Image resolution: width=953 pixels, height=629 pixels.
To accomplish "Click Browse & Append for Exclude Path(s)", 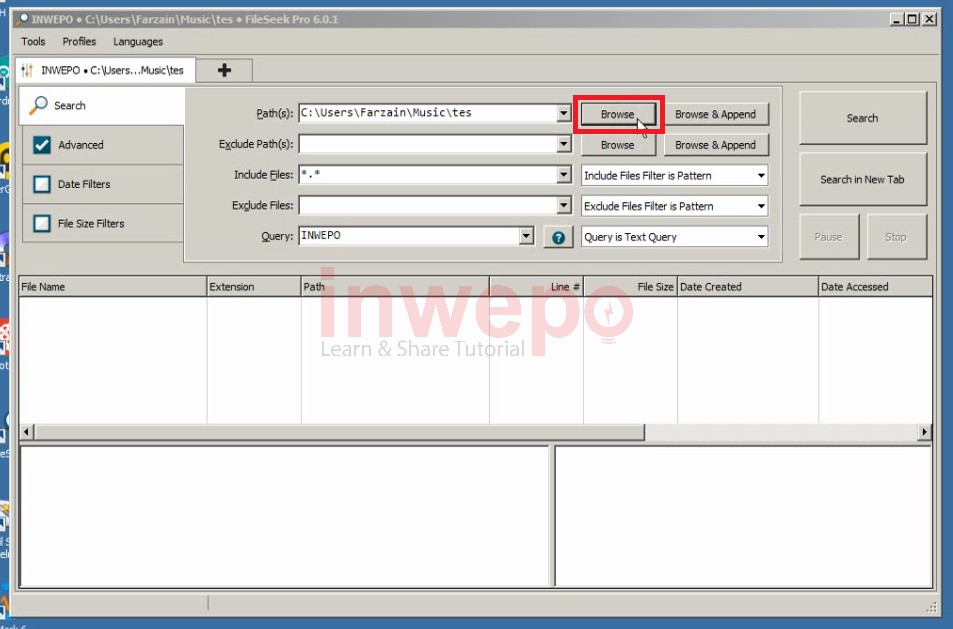I will point(716,145).
